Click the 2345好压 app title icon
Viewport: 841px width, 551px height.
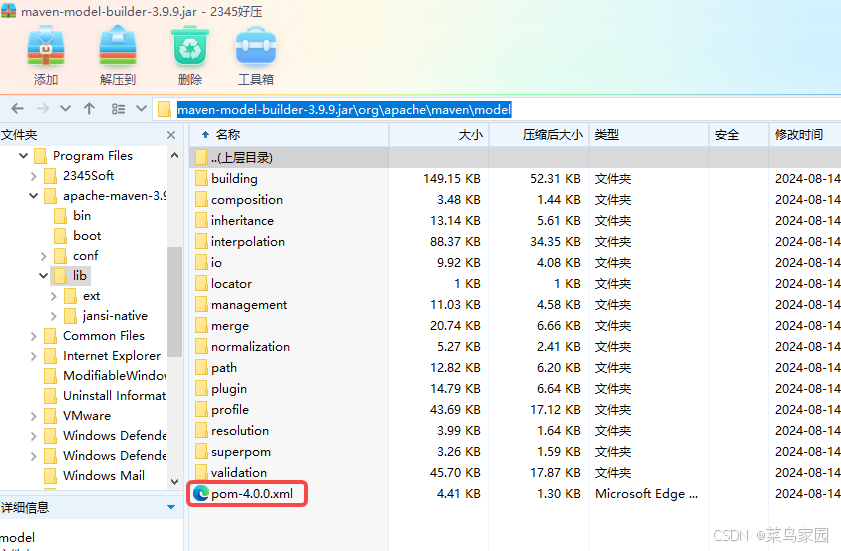pos(9,10)
